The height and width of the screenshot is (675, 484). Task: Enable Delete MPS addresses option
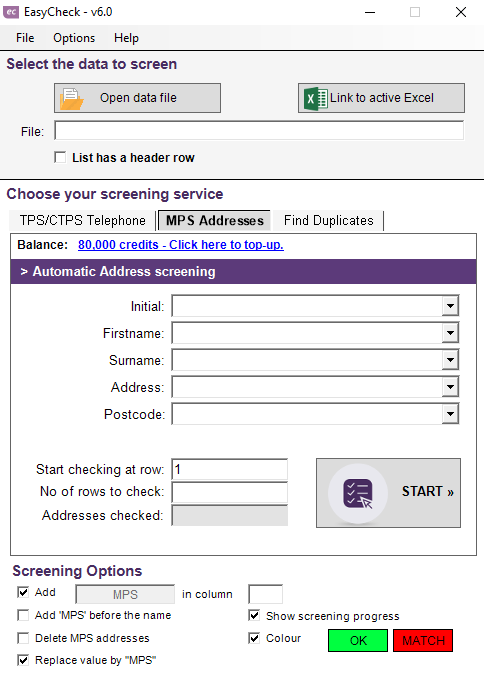point(23,638)
